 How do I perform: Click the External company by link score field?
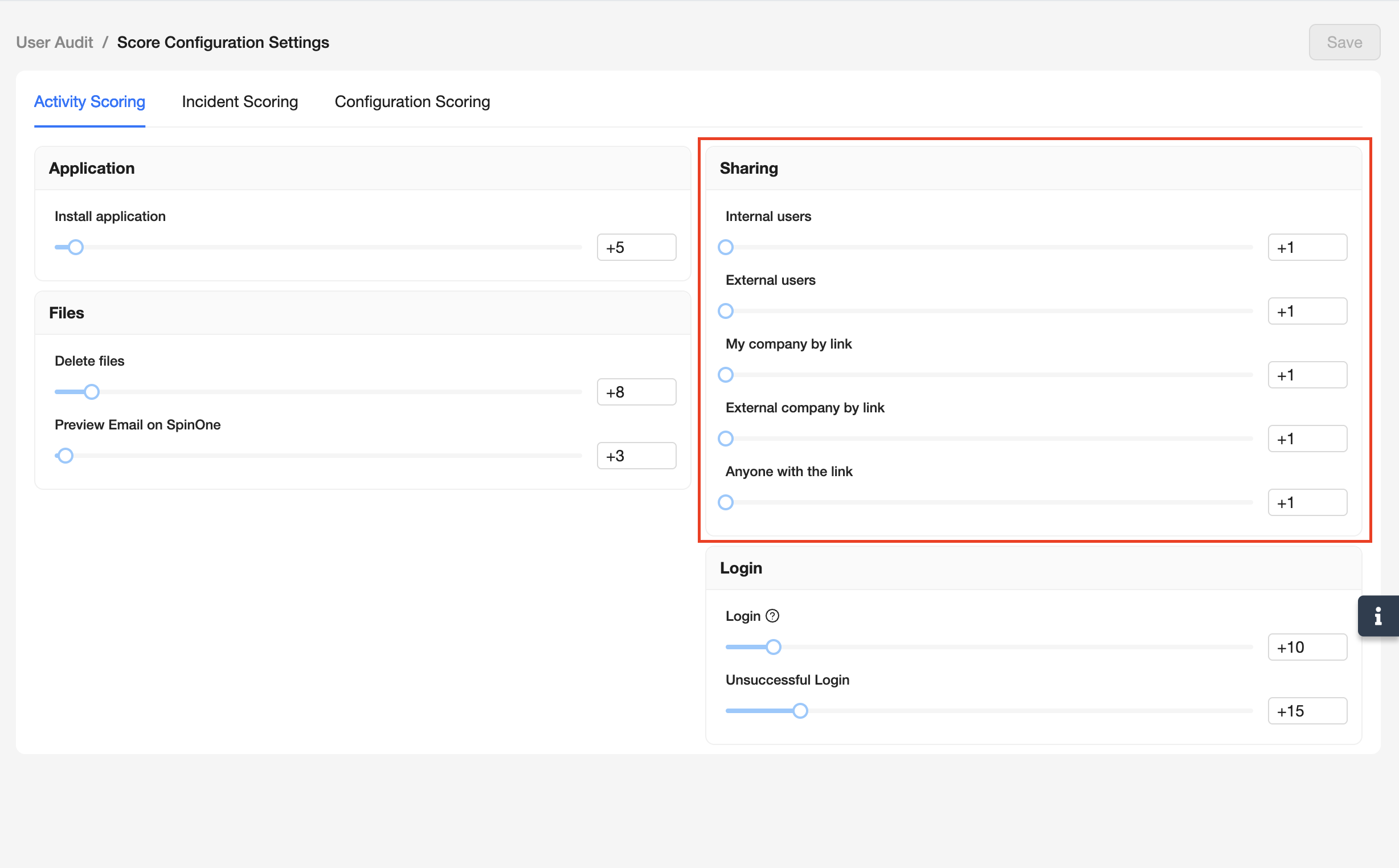point(1307,439)
